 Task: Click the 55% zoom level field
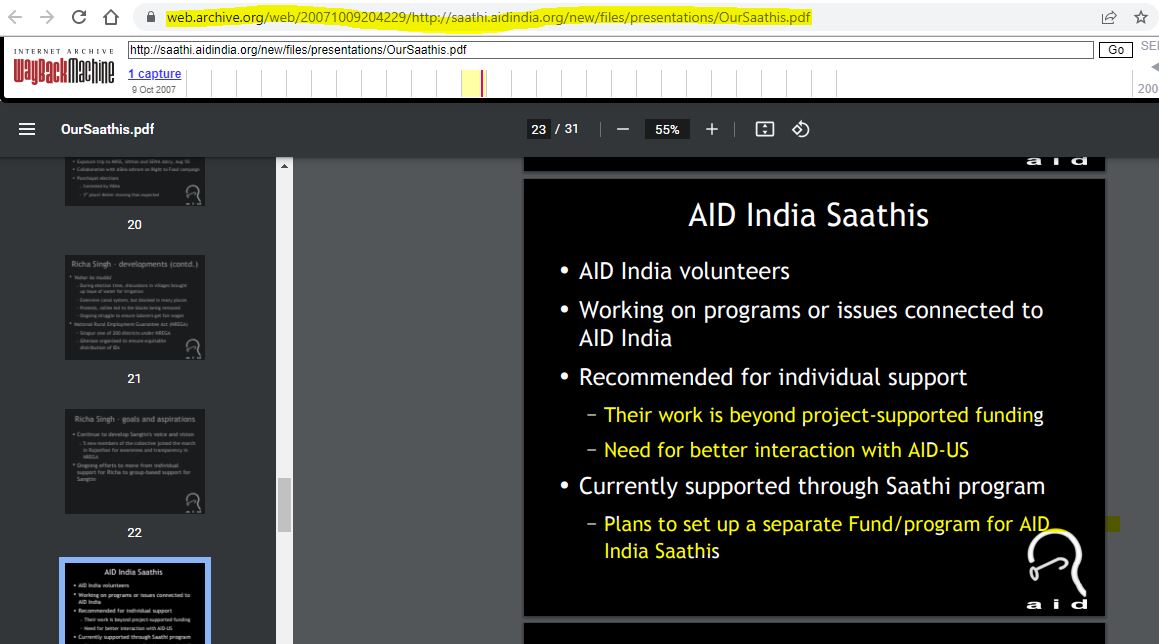(667, 129)
